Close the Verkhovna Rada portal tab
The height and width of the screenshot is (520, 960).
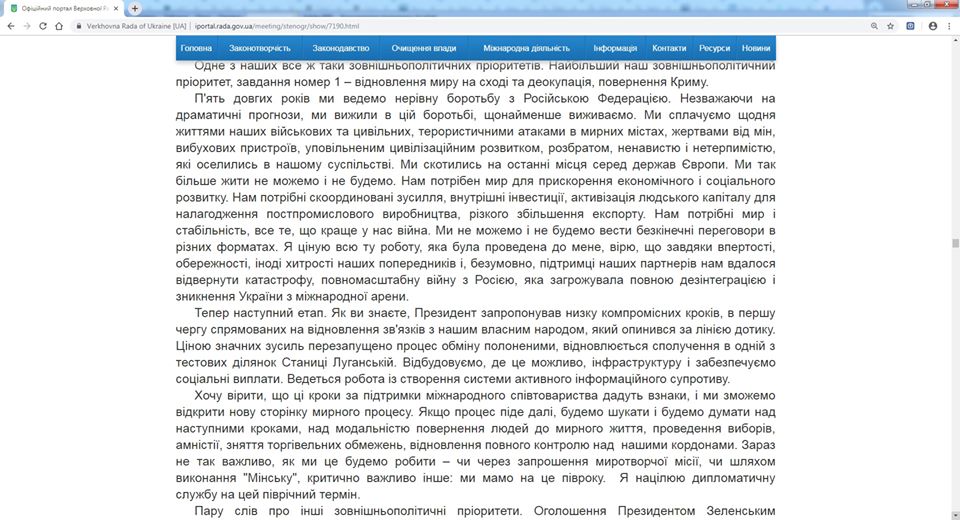click(x=118, y=8)
